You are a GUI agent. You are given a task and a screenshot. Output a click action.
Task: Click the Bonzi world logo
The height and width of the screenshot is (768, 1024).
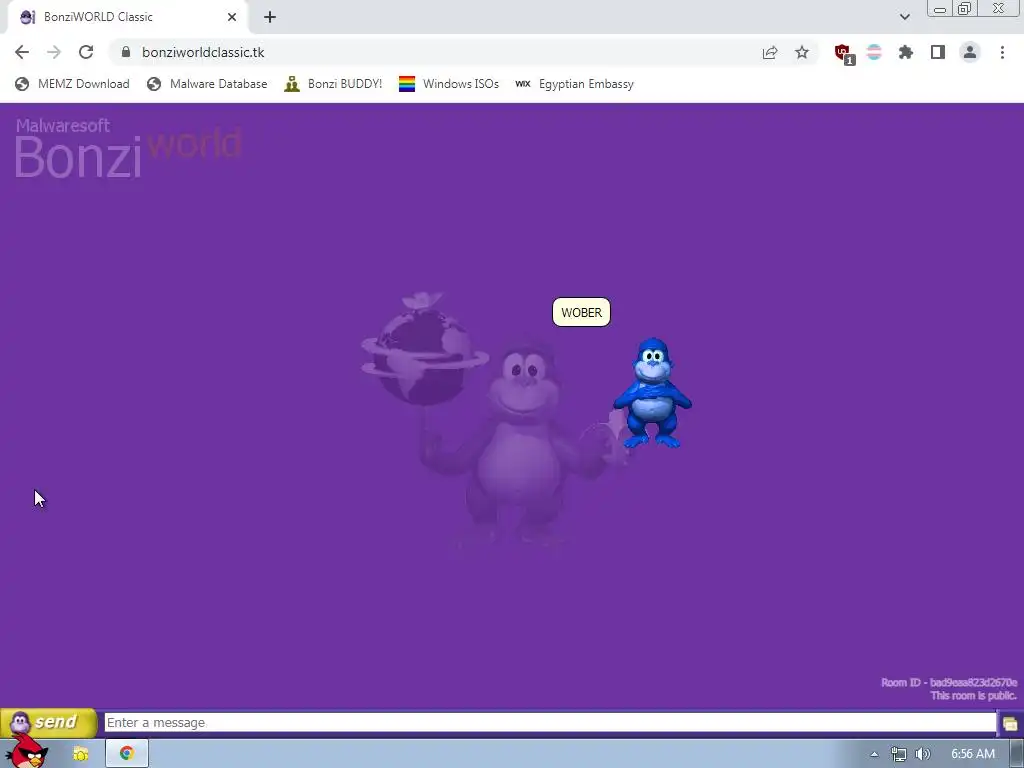coord(128,148)
